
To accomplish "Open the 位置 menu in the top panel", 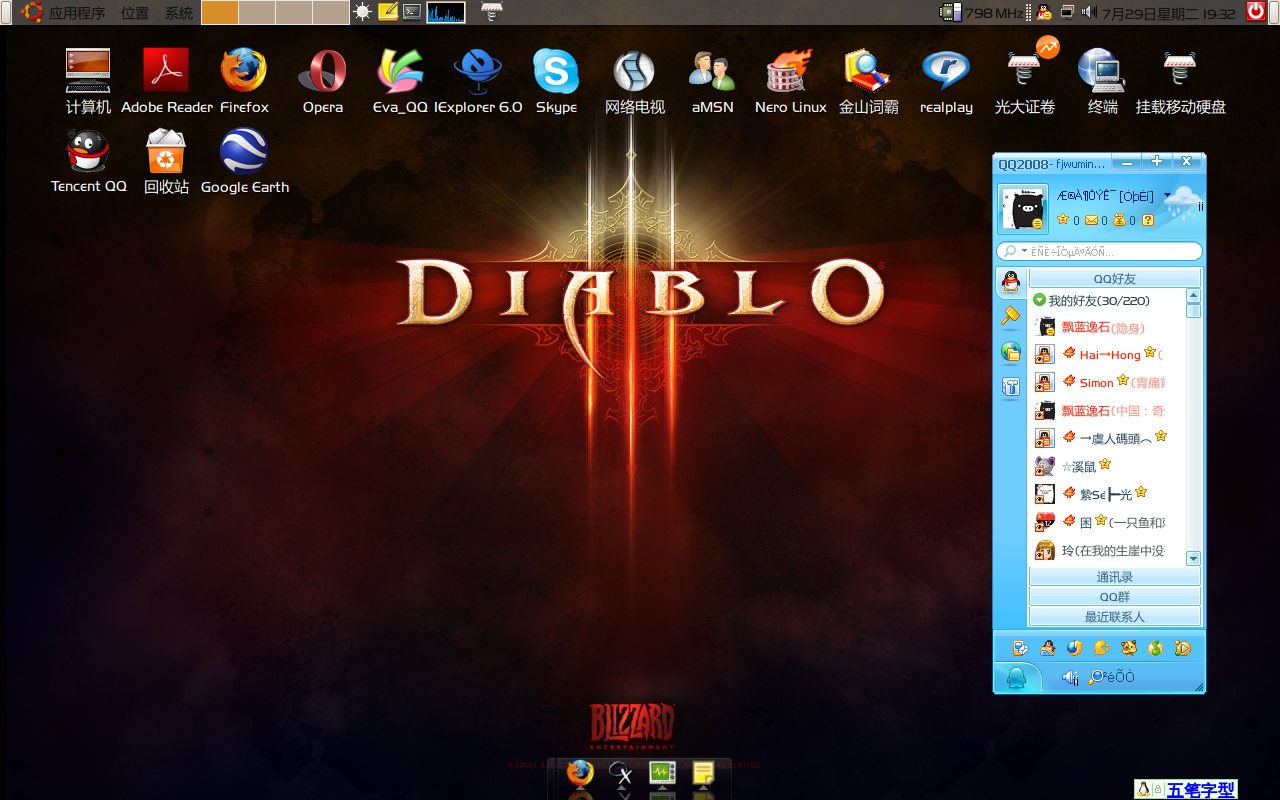I will [135, 13].
